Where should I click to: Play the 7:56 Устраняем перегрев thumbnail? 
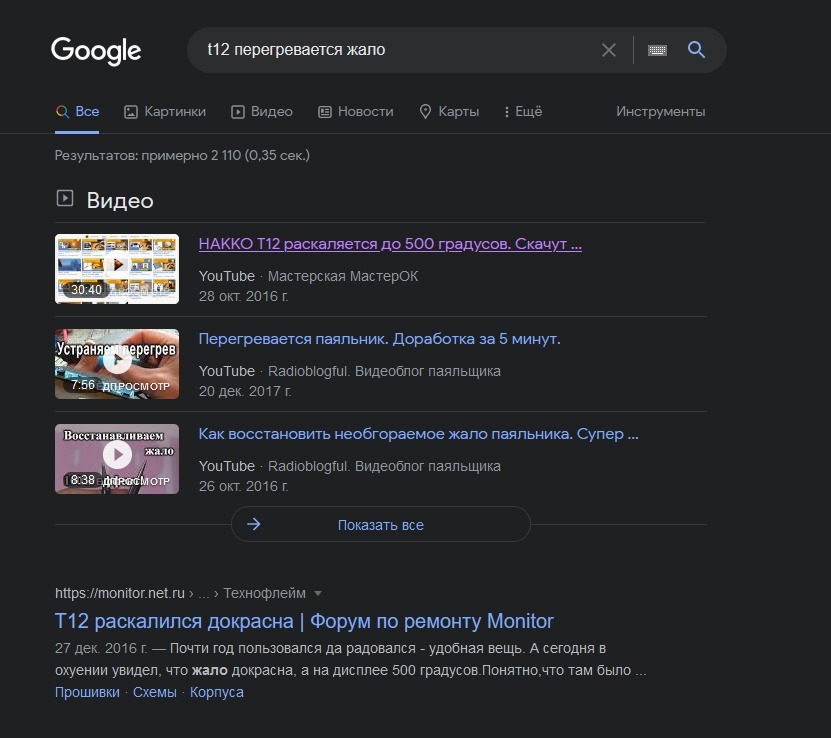[x=117, y=363]
